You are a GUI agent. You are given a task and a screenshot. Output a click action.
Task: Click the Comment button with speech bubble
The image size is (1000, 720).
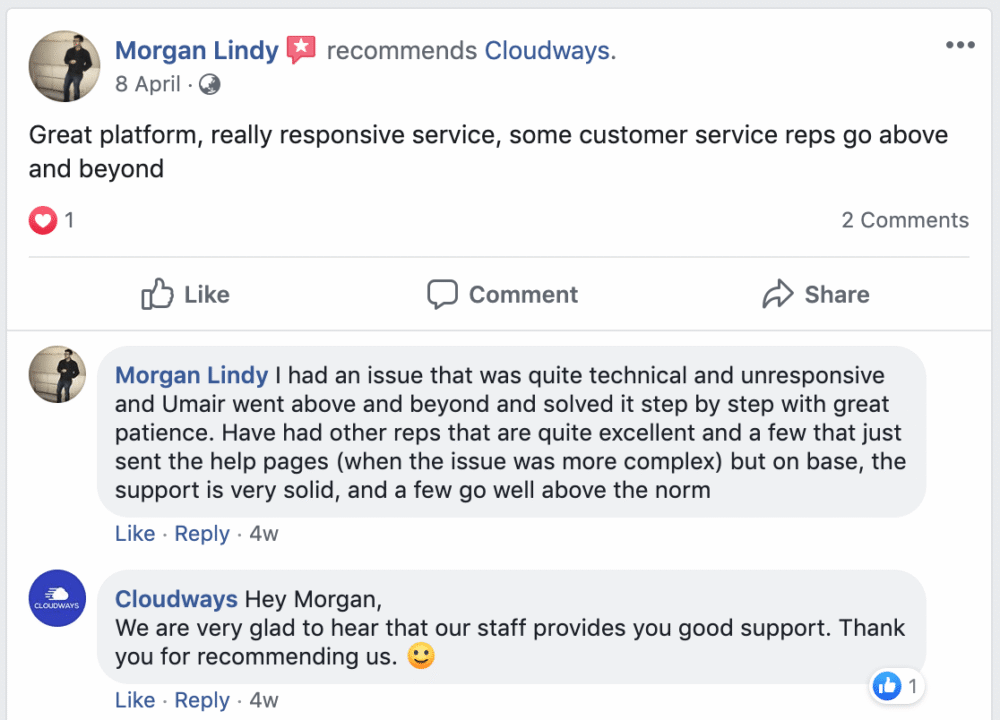point(502,294)
